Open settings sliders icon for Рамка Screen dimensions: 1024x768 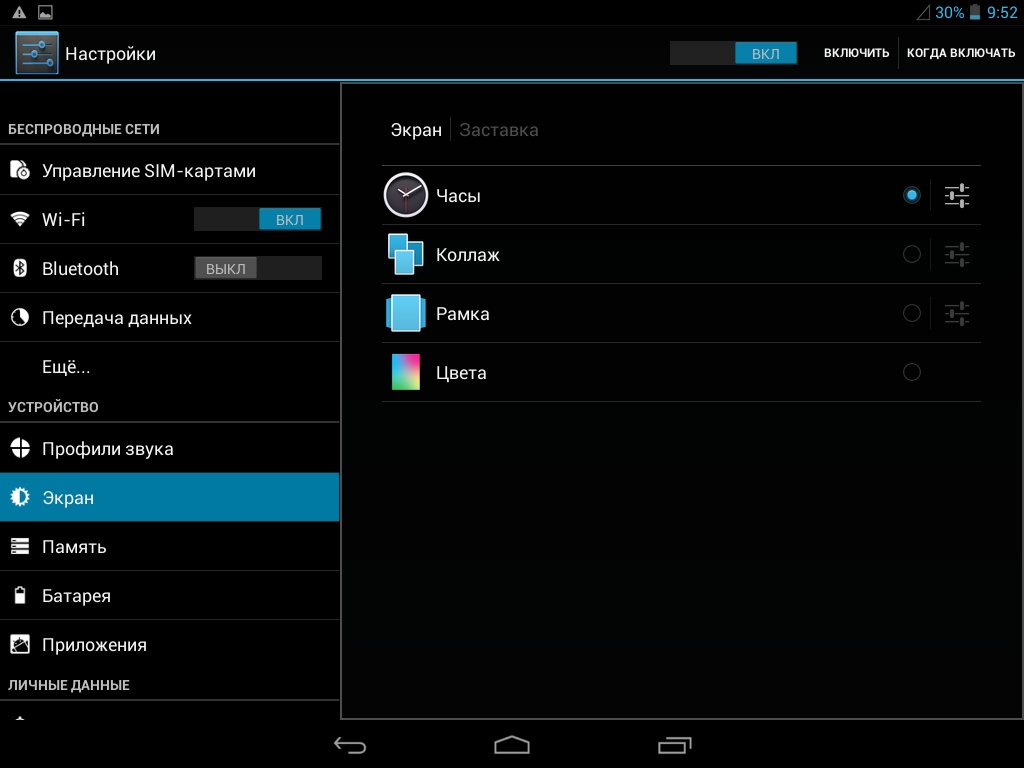coord(957,314)
